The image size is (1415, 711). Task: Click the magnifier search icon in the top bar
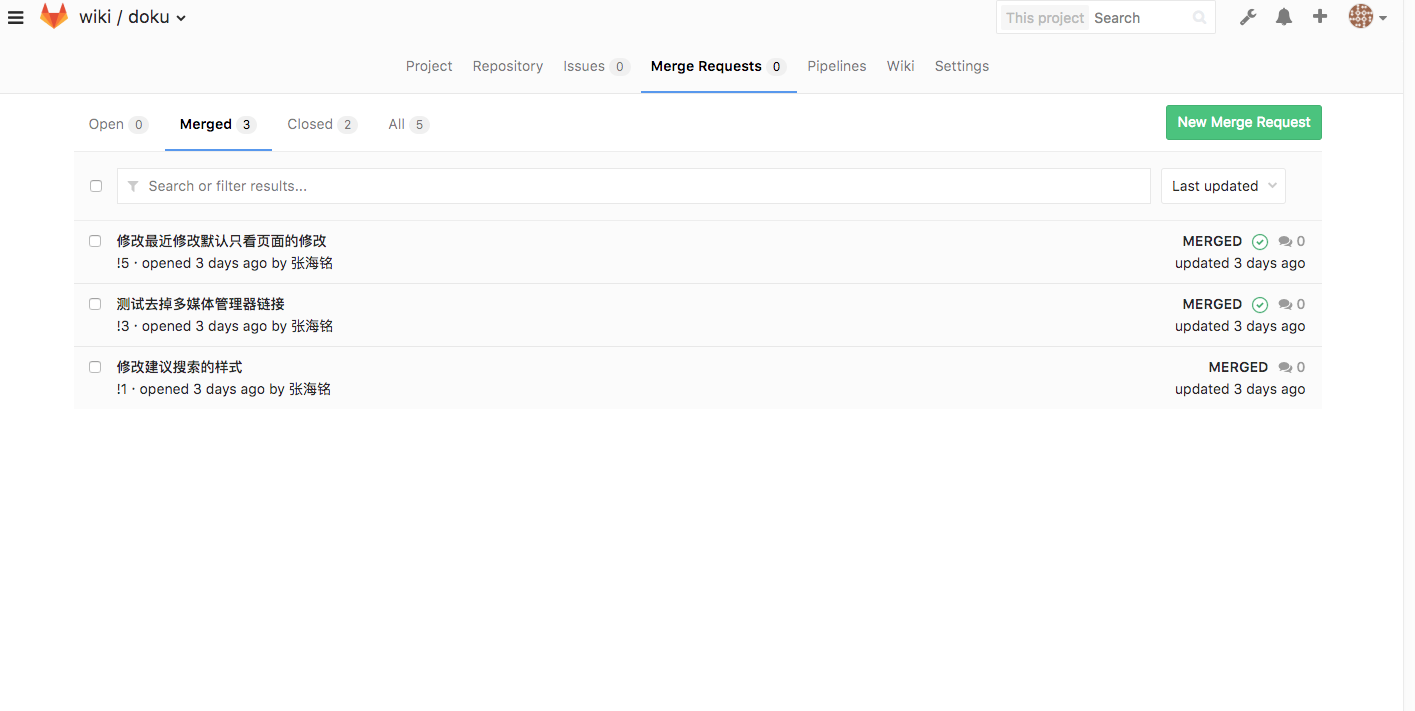pyautogui.click(x=1200, y=18)
